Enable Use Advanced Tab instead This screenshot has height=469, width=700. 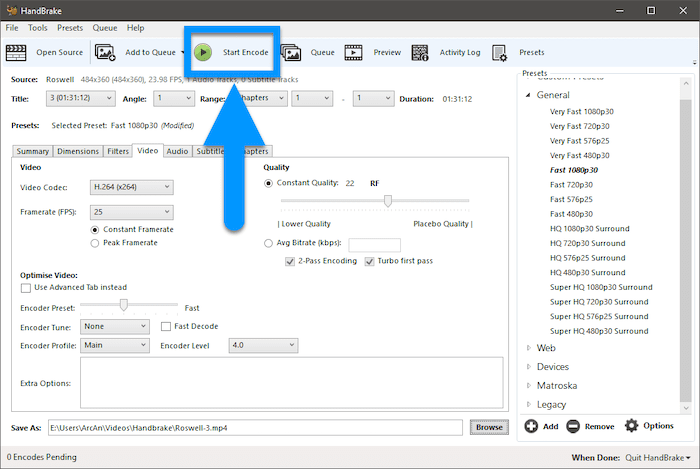tap(26, 288)
